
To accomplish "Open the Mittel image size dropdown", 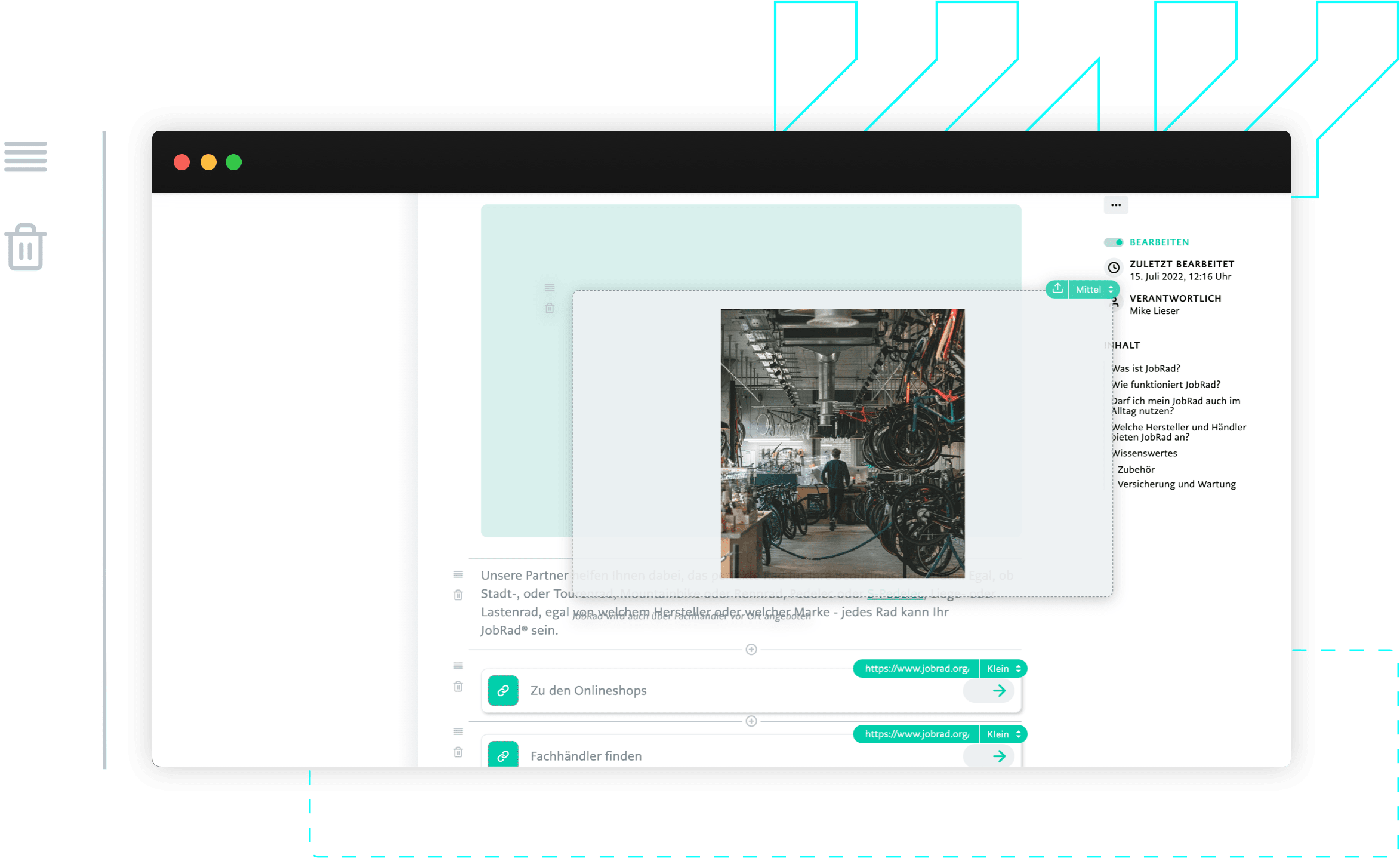I will pyautogui.click(x=1094, y=289).
